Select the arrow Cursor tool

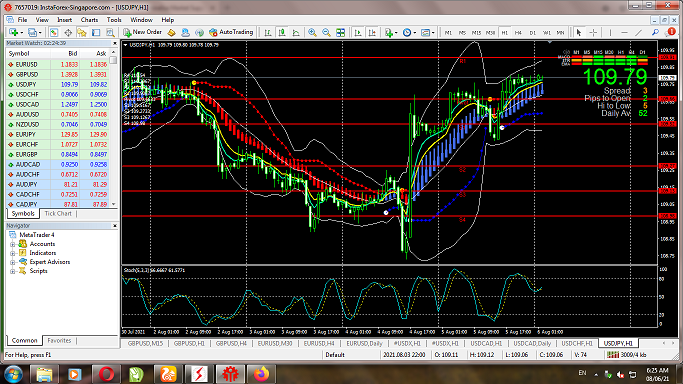pyautogui.click(x=579, y=32)
